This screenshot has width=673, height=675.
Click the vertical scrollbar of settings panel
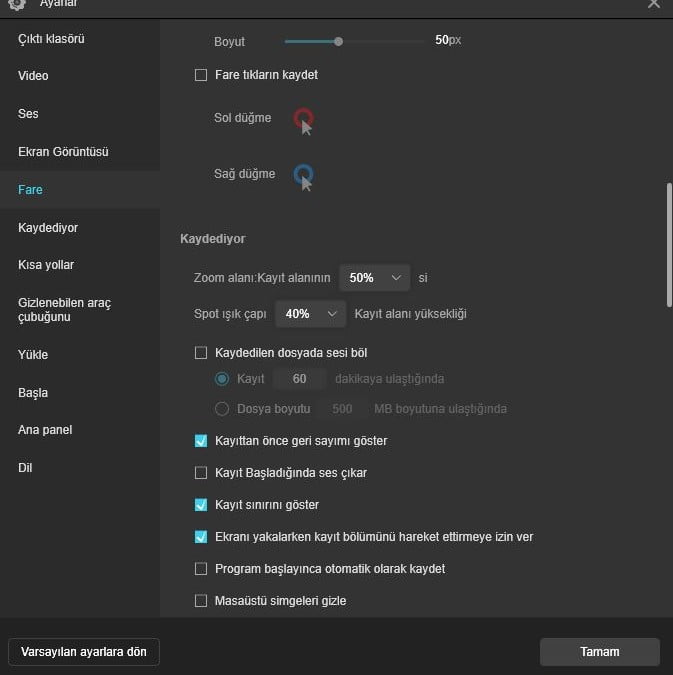tap(669, 245)
